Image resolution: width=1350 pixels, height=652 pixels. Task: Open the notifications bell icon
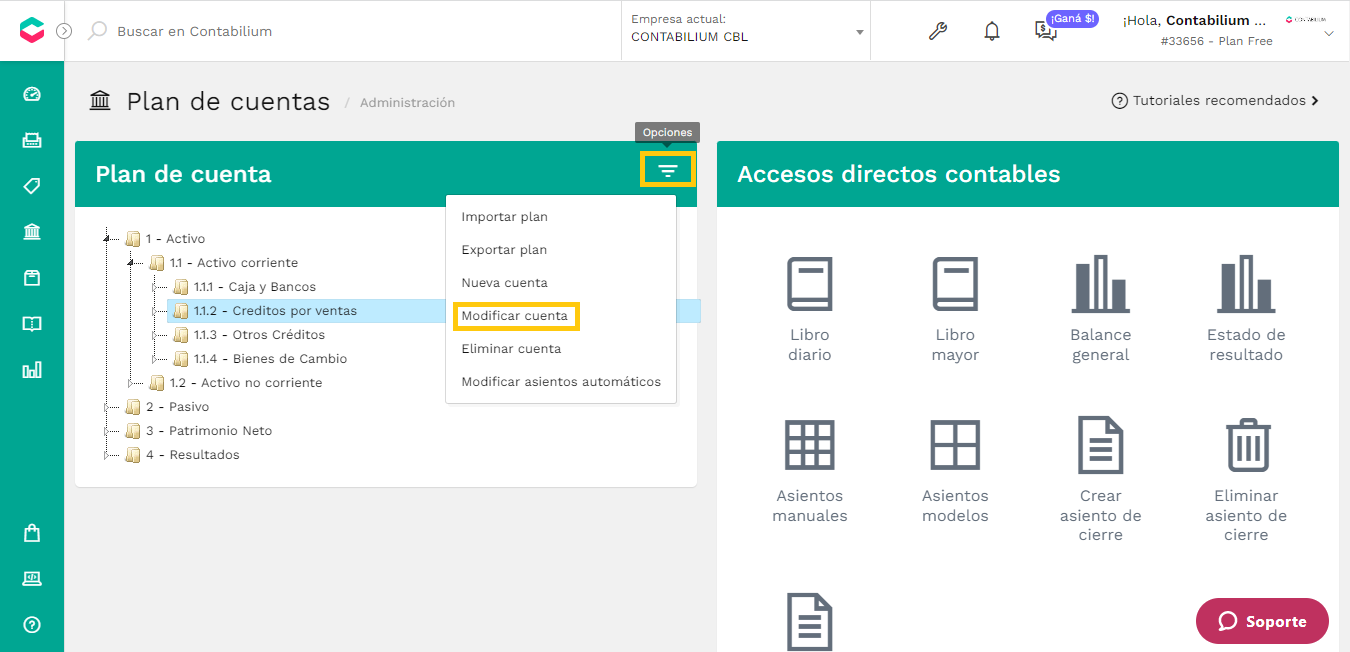coord(992,31)
